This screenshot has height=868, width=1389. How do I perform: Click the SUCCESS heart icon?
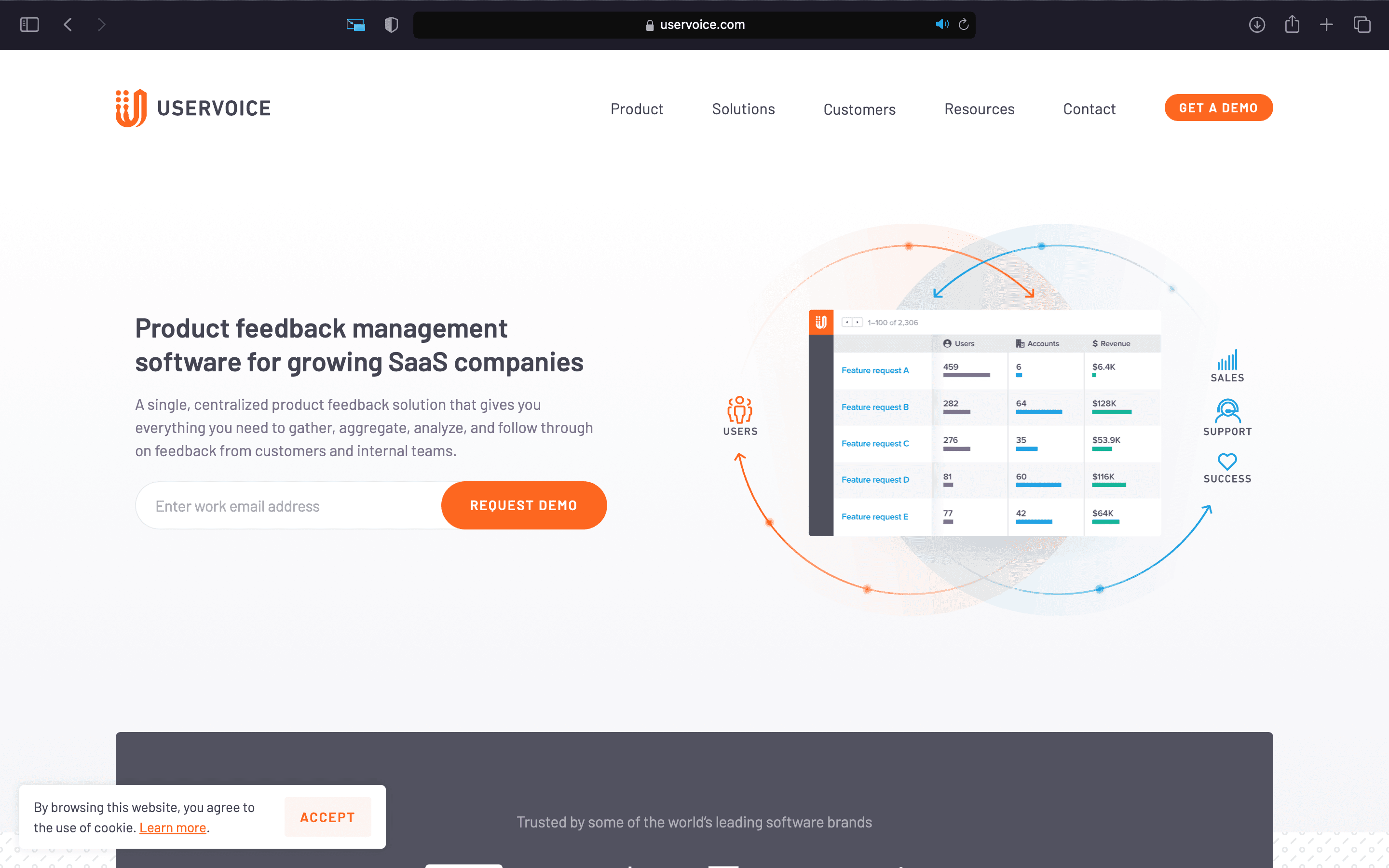[1227, 461]
